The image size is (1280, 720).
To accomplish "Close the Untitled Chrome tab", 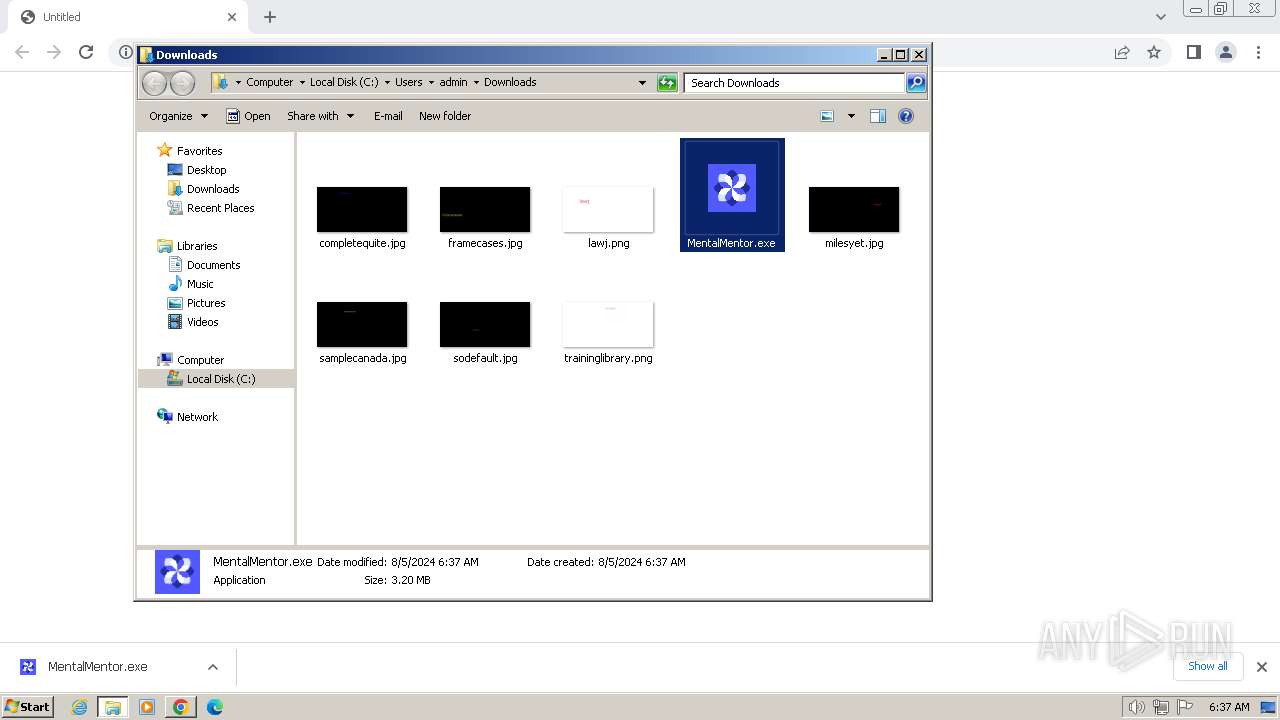I will 232,17.
